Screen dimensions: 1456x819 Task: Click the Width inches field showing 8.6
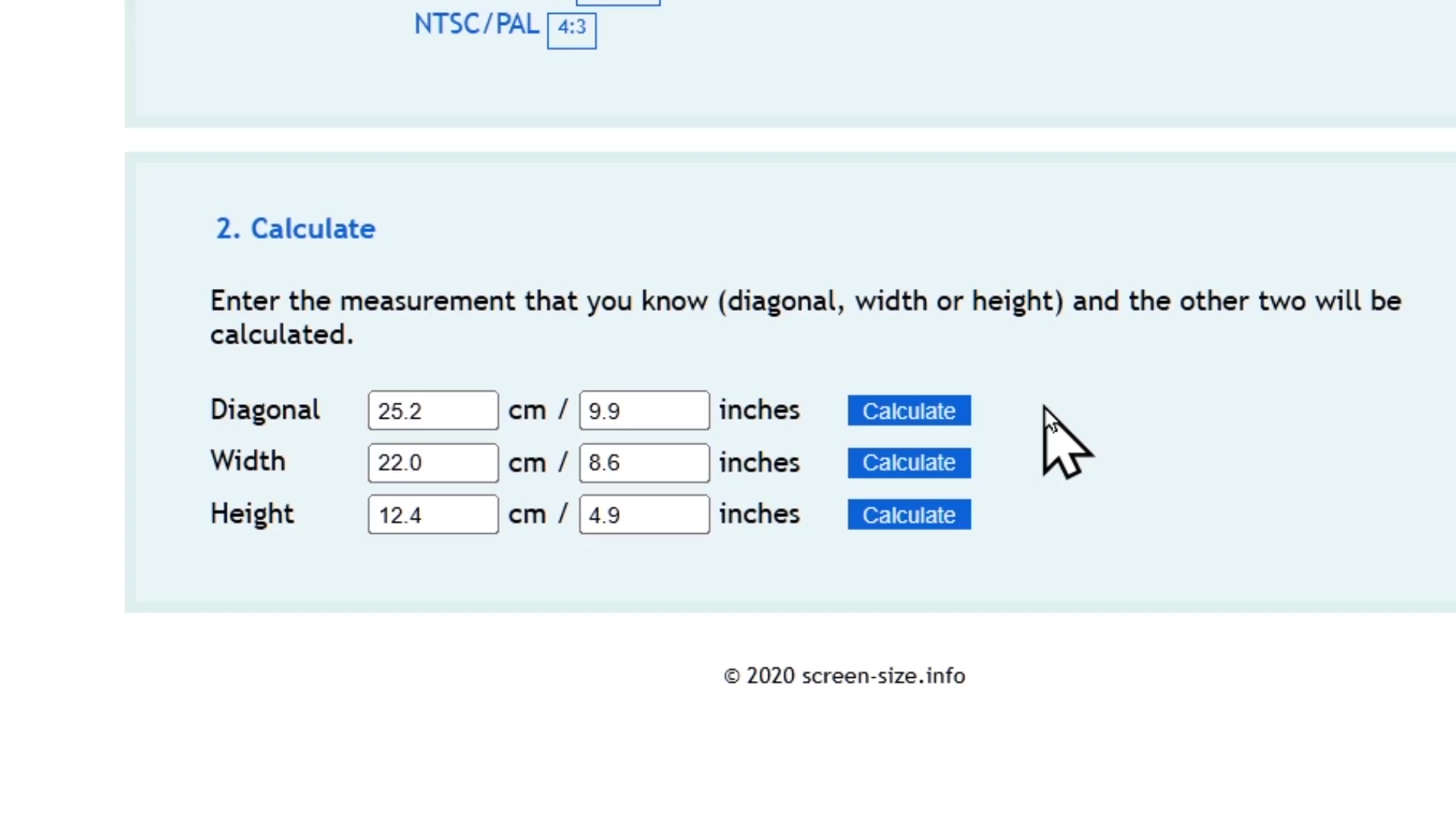point(644,463)
